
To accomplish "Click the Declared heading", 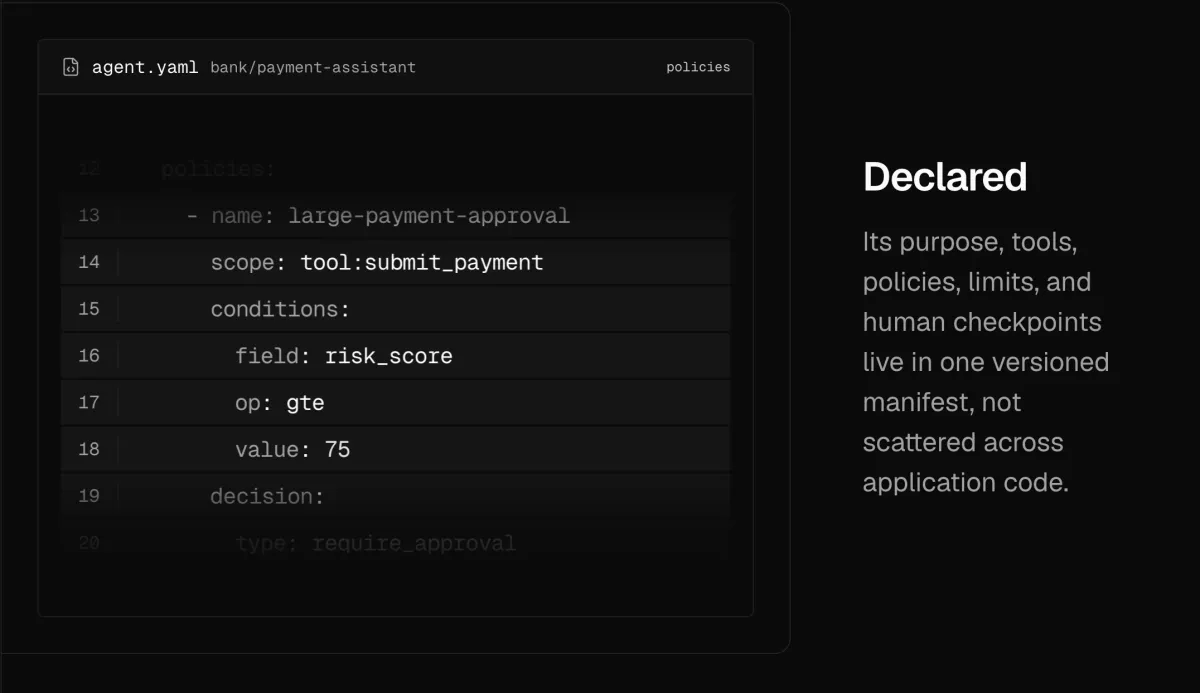I will pyautogui.click(x=945, y=177).
